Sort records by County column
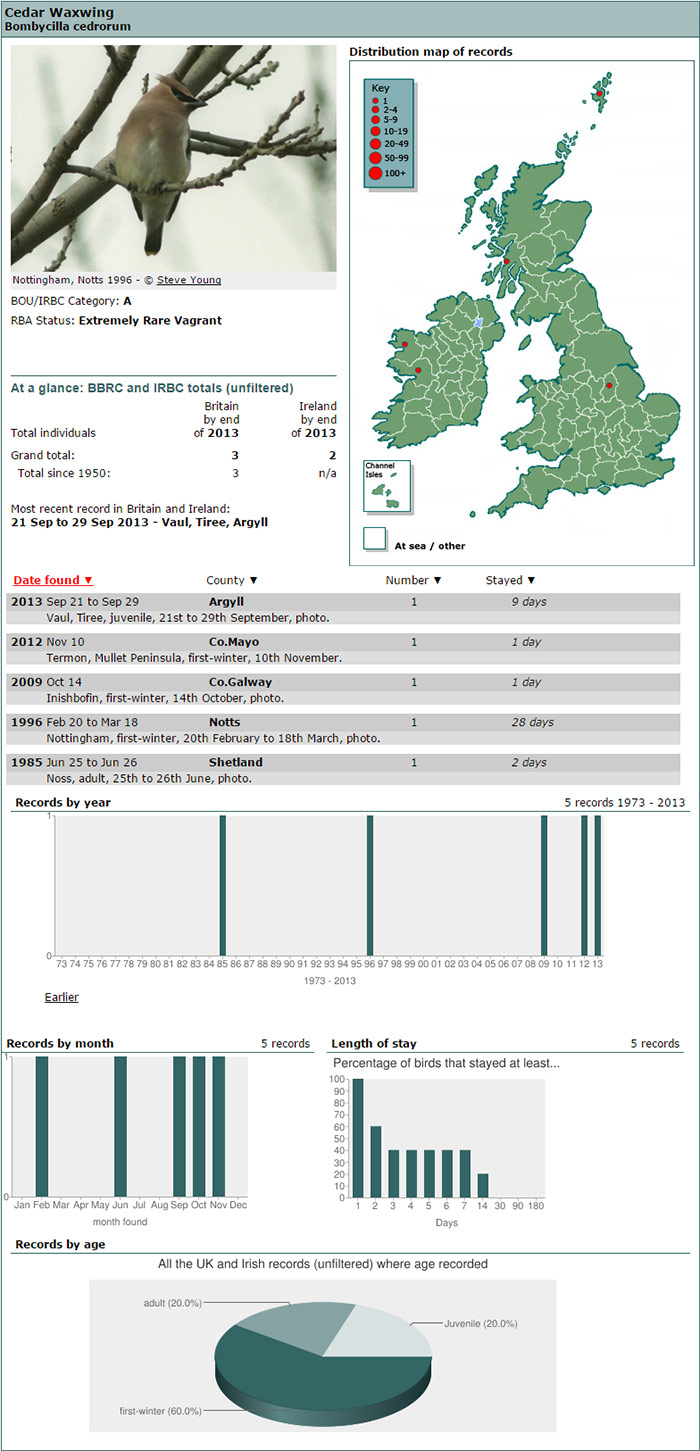Viewport: 700px width, 1451px height. tap(232, 580)
